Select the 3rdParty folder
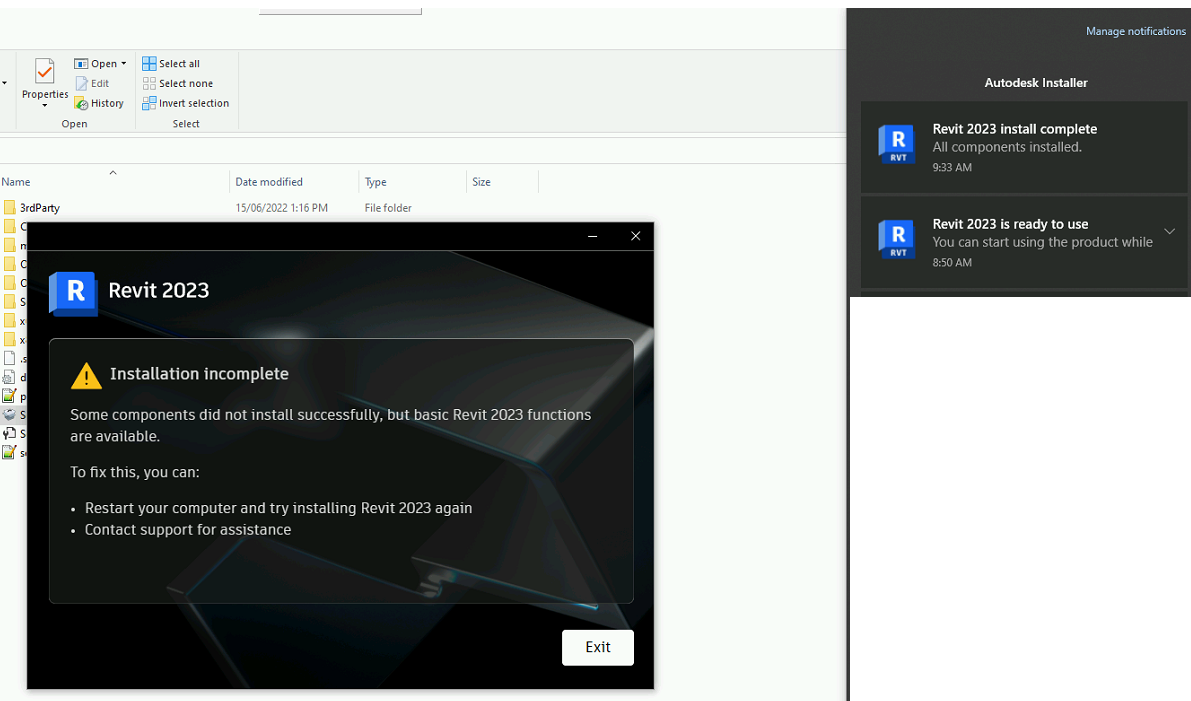The height and width of the screenshot is (701, 1191). click(x=39, y=208)
